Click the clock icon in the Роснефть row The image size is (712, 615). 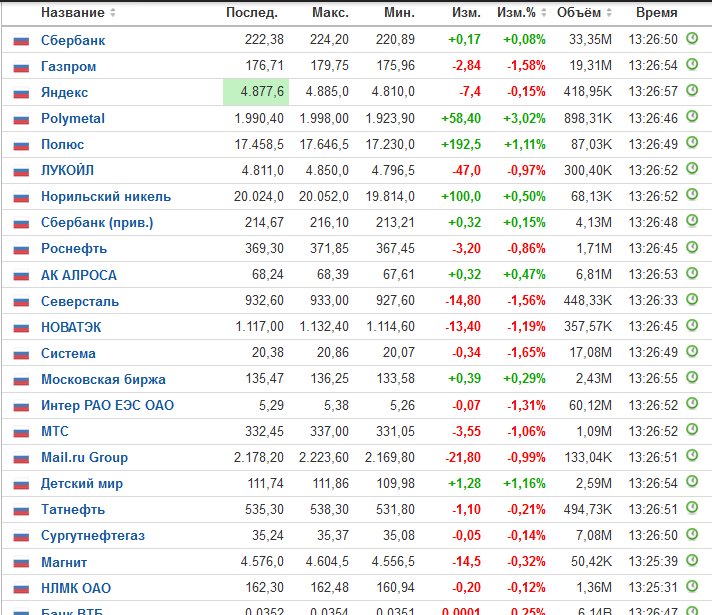click(x=692, y=247)
